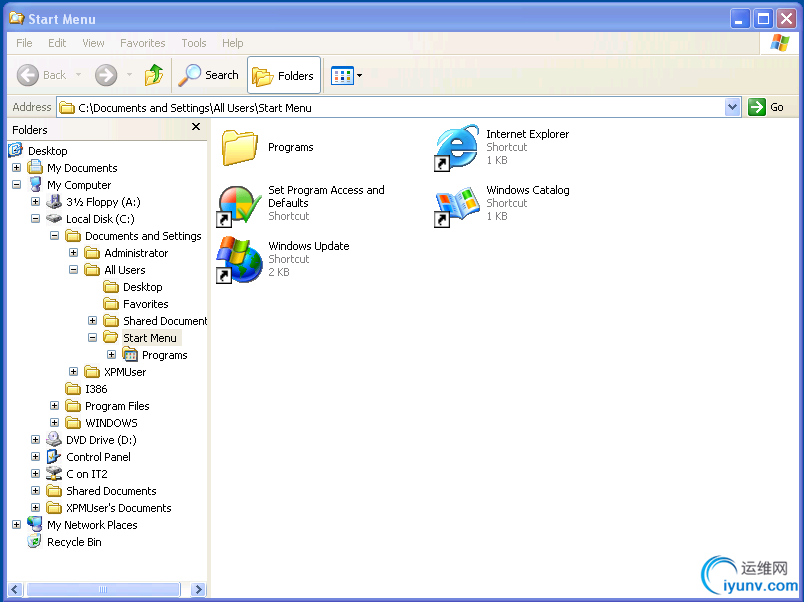Screen dimensions: 804x602
Task: Click the folder pane horizontal scrollbar thumb
Action: tap(104, 589)
